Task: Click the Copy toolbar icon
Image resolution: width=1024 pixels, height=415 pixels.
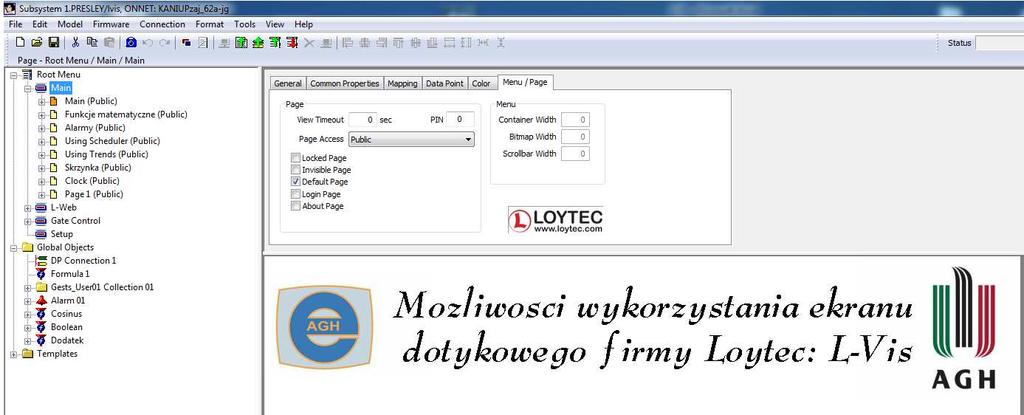Action: 92,42
